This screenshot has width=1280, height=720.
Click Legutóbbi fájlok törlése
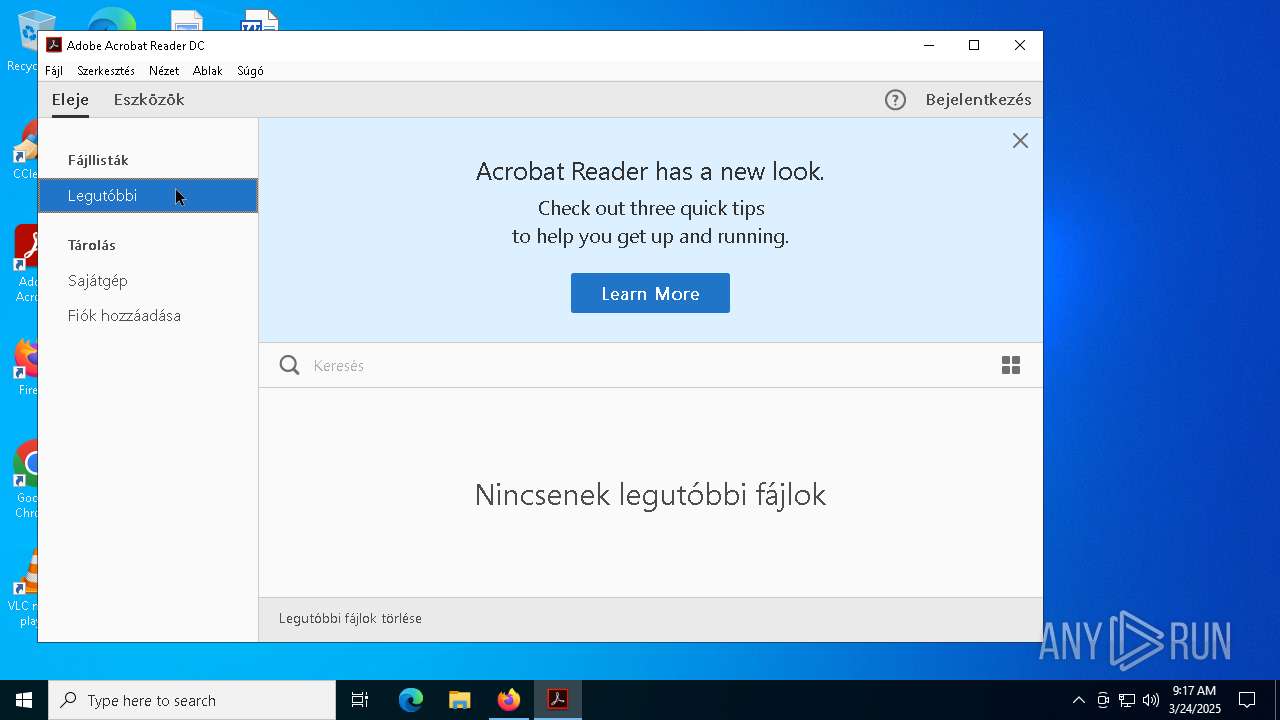(x=350, y=619)
